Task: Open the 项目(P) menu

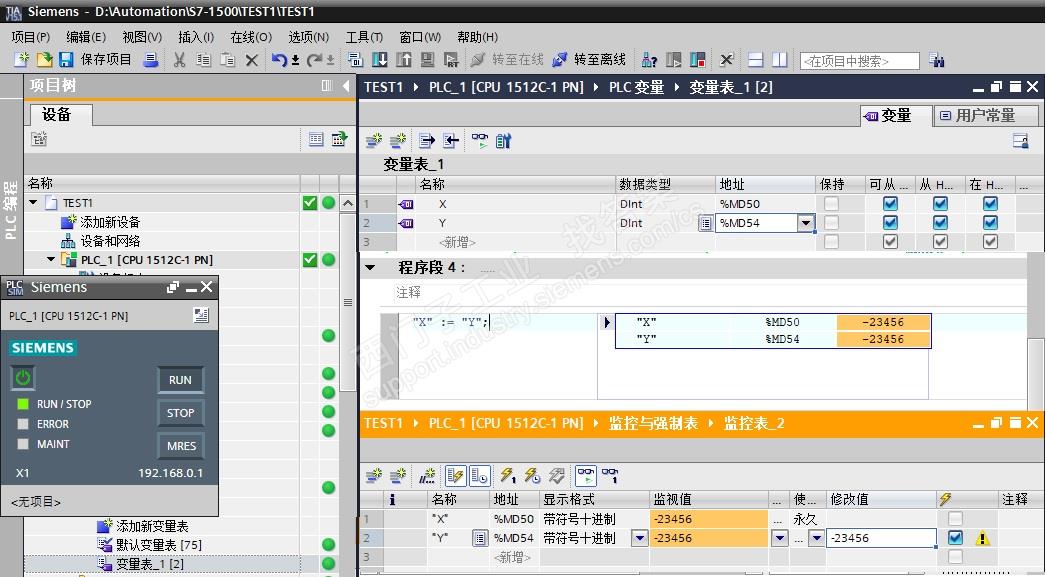Action: pyautogui.click(x=31, y=37)
